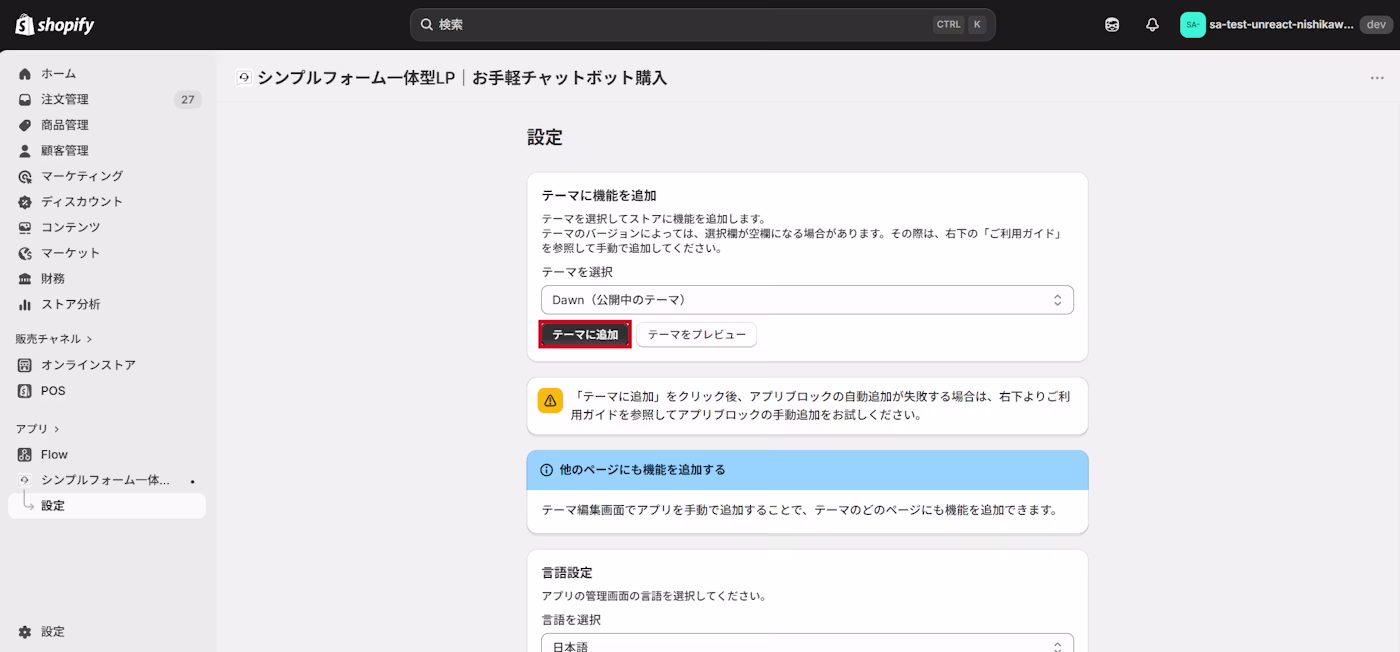1400x652 pixels.
Task: Click the search magnifier icon
Action: [427, 25]
